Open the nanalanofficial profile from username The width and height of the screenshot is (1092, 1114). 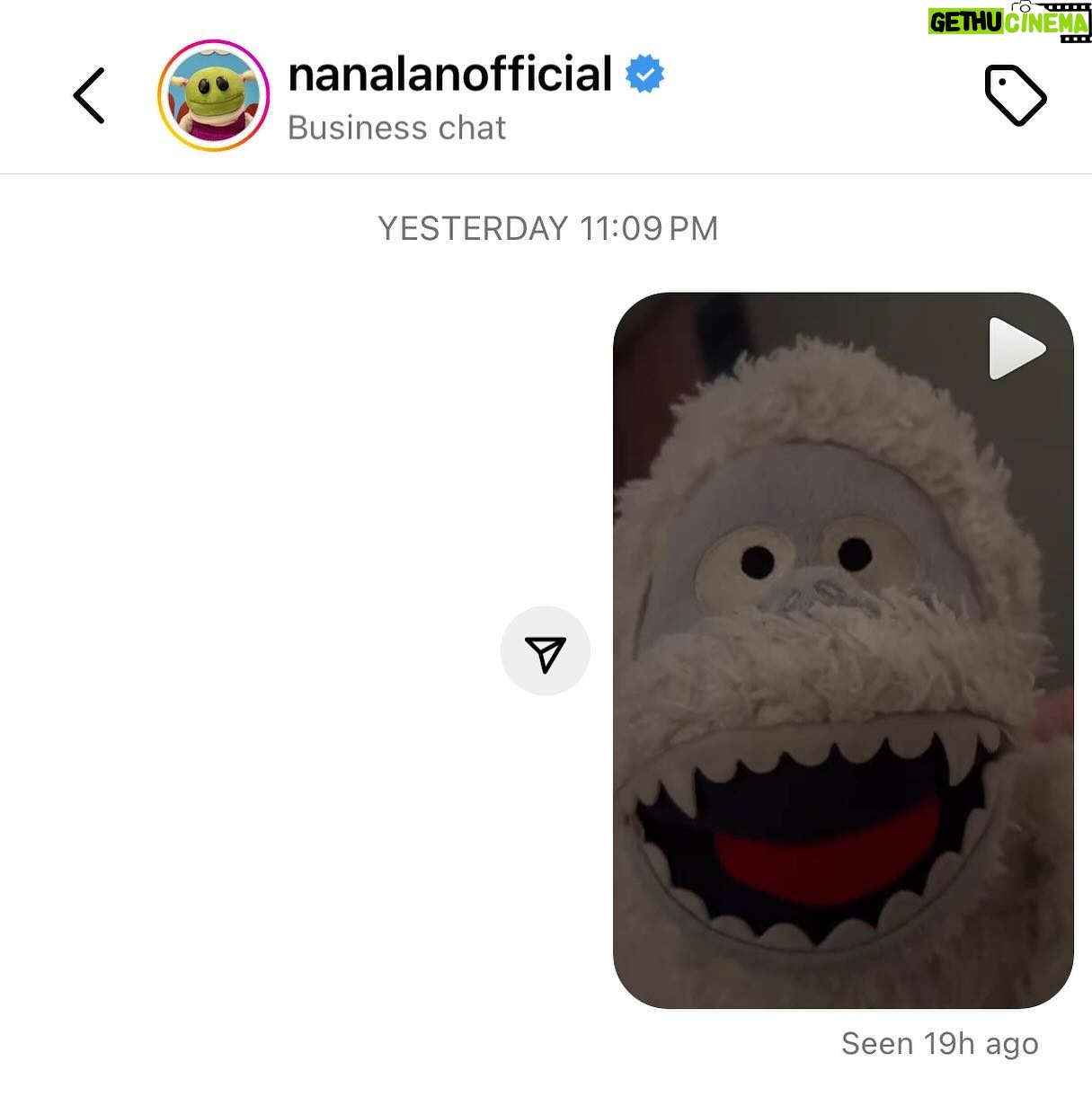pyautogui.click(x=449, y=74)
